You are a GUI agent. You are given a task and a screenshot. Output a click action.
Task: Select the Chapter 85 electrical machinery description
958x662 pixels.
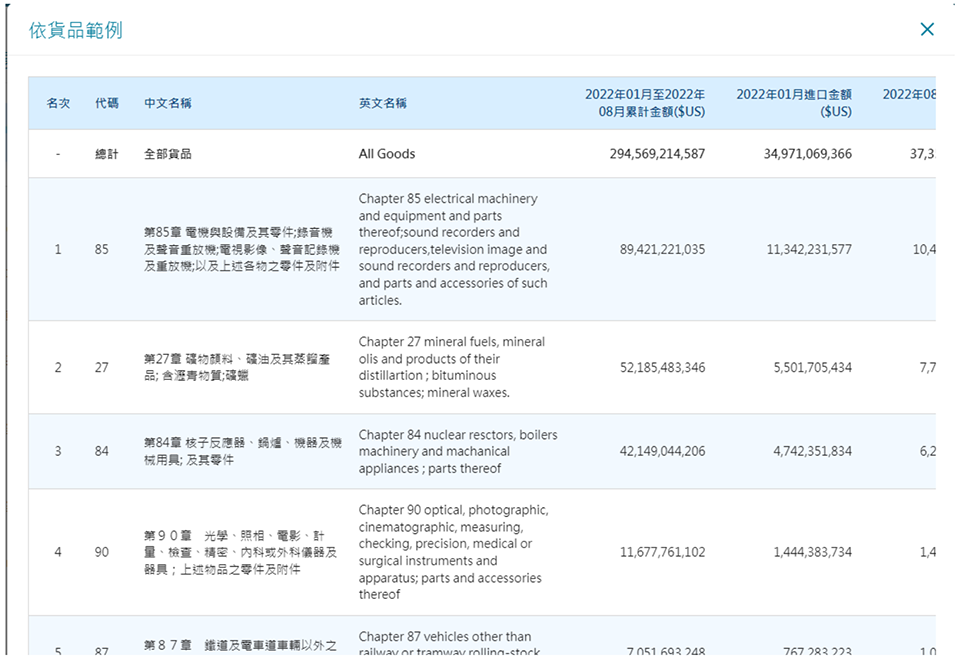click(454, 250)
